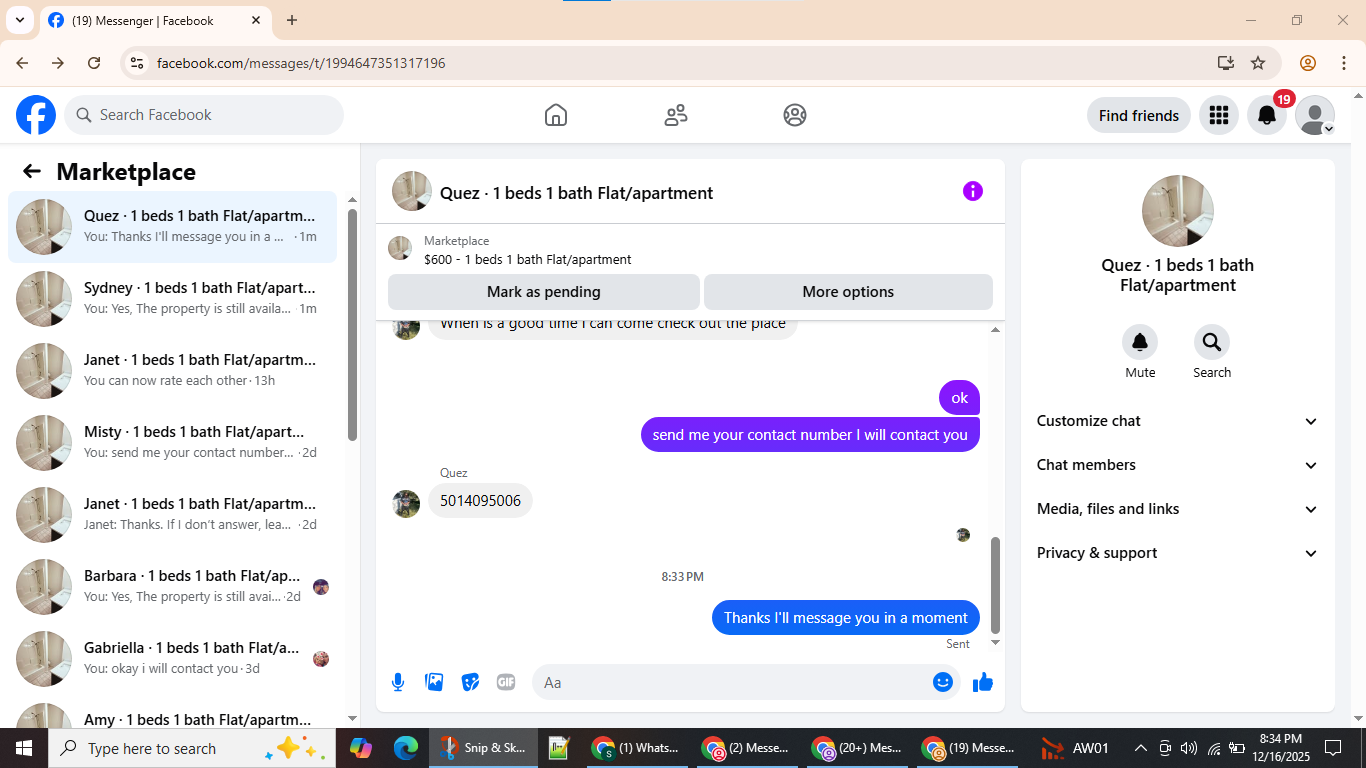Click Mark as pending button

click(544, 292)
